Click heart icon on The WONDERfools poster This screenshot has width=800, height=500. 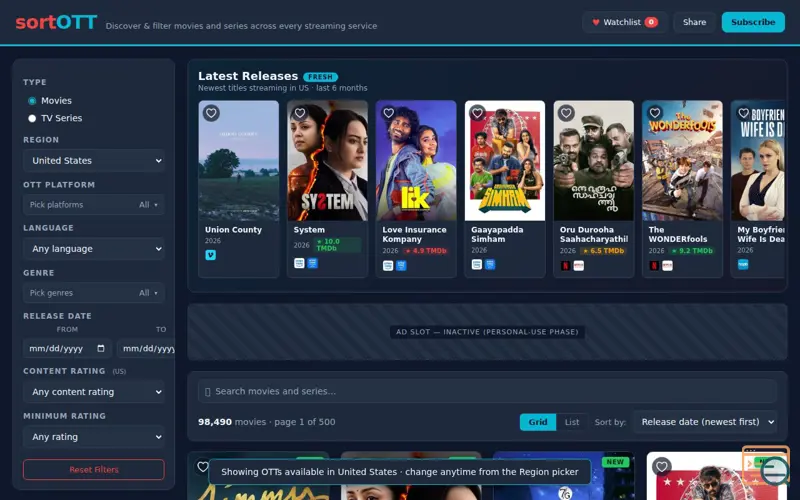click(x=655, y=113)
